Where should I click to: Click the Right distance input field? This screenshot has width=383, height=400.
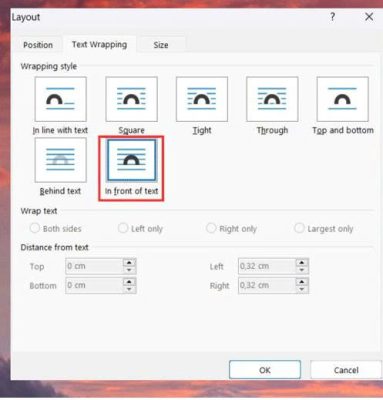coord(267,285)
